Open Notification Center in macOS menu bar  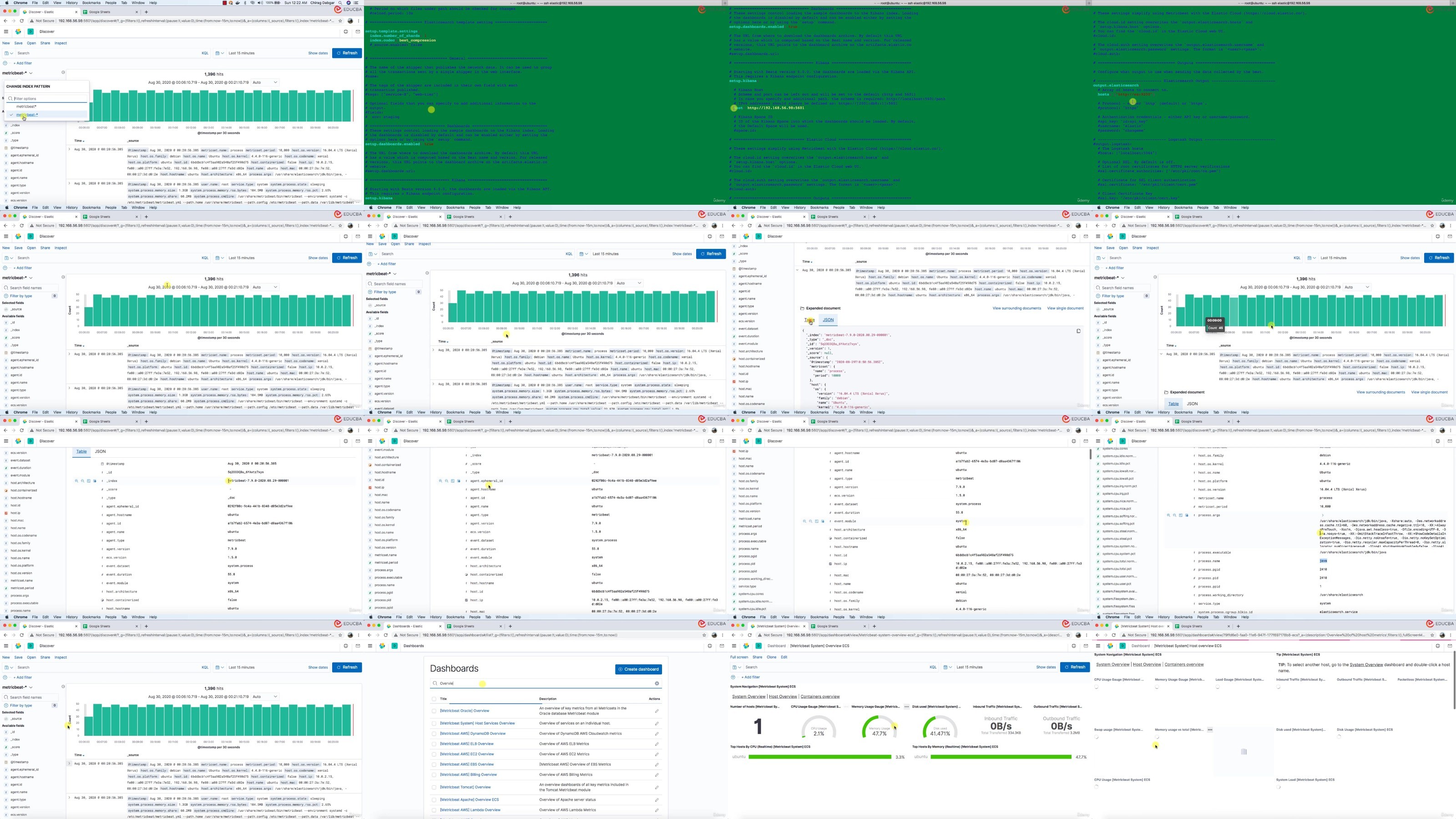tap(357, 3)
